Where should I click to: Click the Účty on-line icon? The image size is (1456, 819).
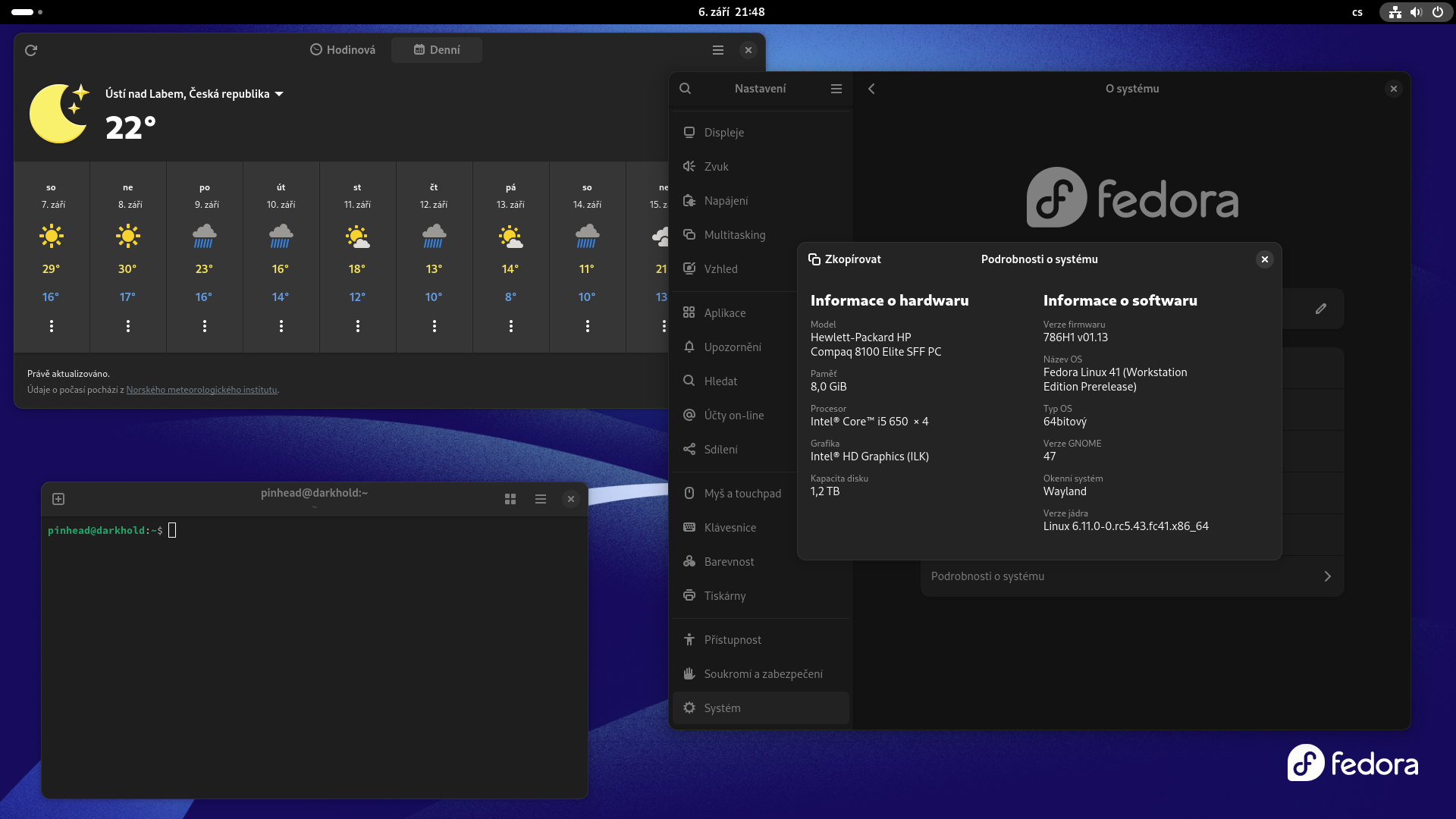689,415
